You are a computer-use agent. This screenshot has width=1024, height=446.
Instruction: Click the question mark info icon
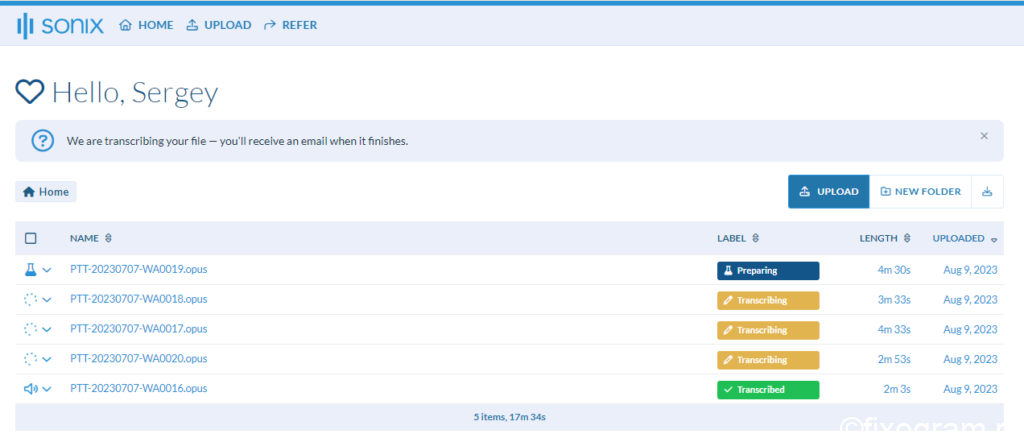click(42, 140)
